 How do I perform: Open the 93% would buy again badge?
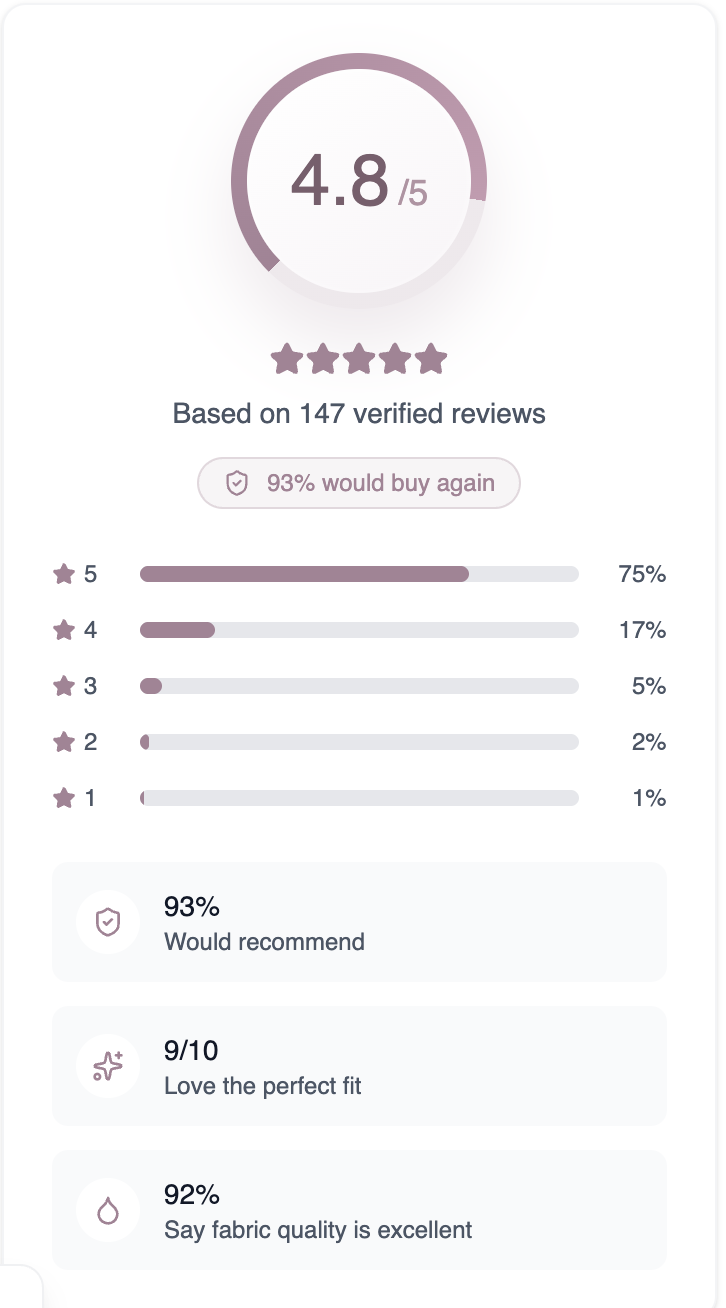click(358, 483)
